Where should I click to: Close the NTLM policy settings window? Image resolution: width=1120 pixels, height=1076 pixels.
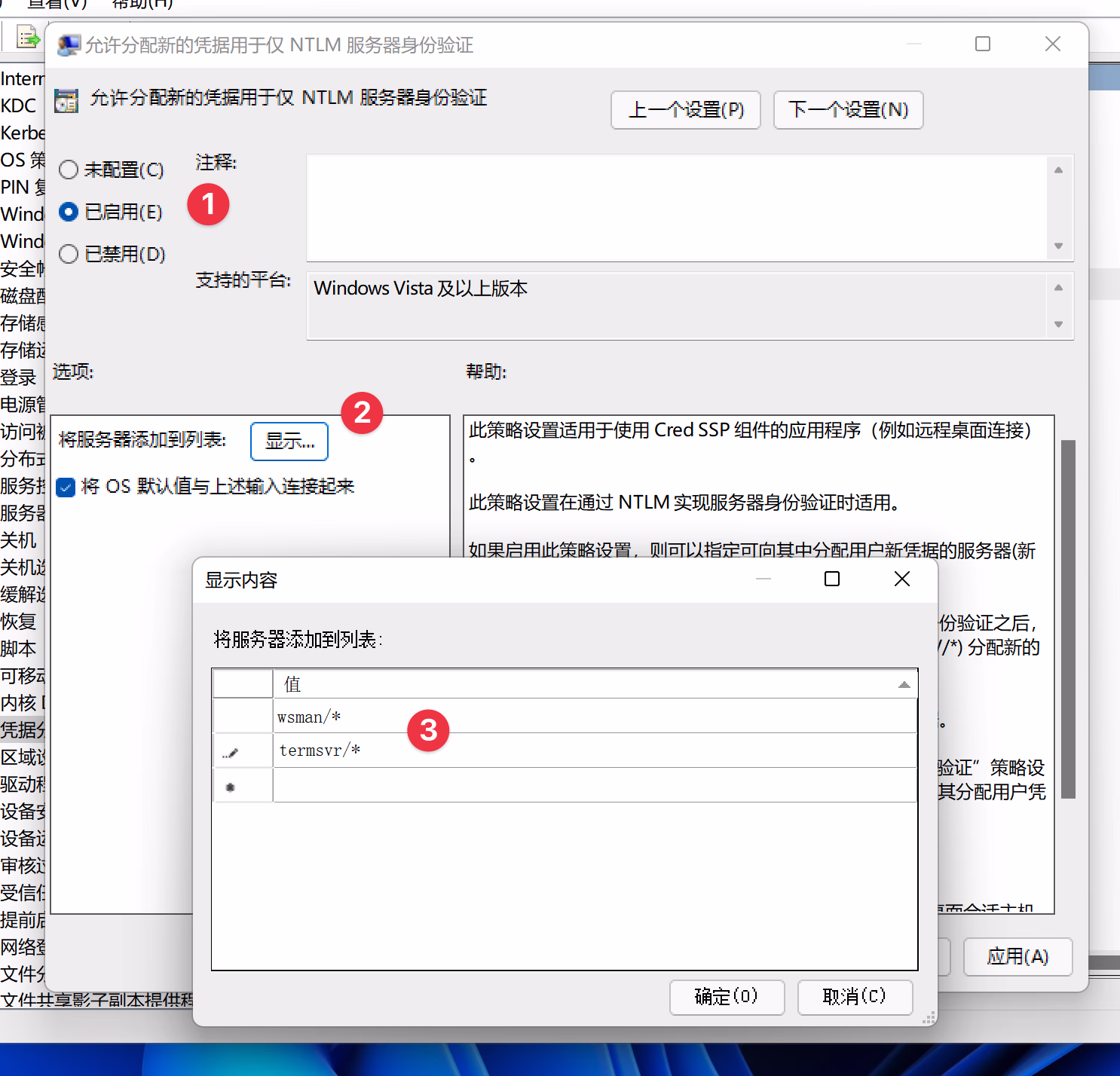tap(1052, 44)
